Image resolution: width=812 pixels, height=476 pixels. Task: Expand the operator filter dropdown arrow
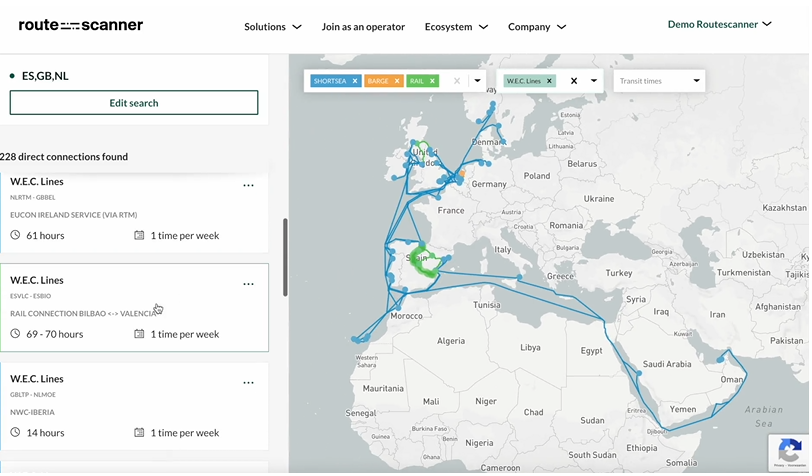click(x=594, y=81)
